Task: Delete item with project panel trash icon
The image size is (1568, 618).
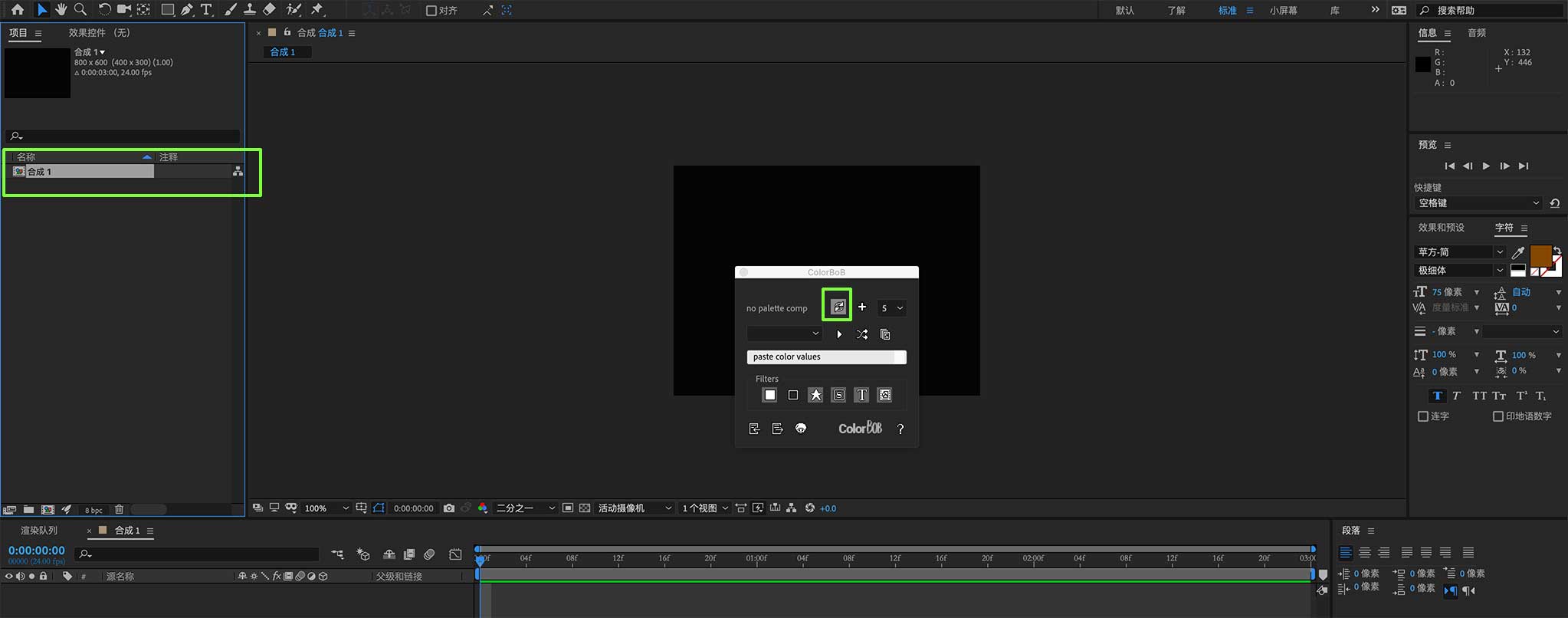Action: 119,509
